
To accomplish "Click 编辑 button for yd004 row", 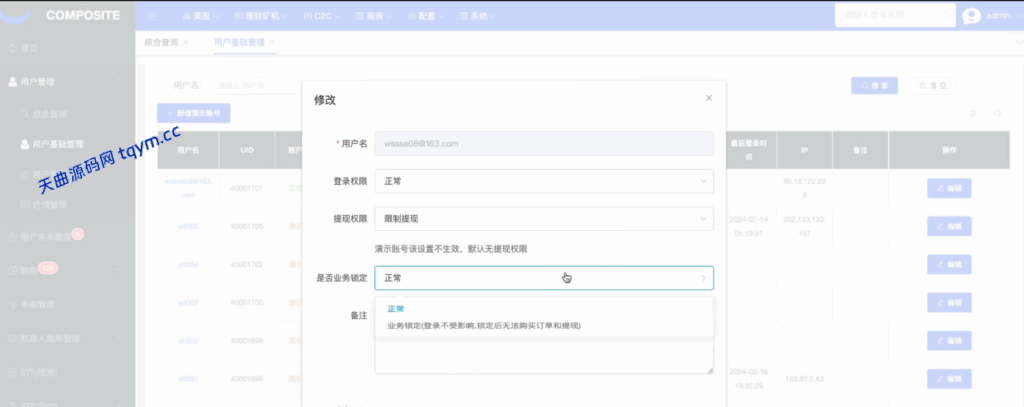I will (x=950, y=265).
